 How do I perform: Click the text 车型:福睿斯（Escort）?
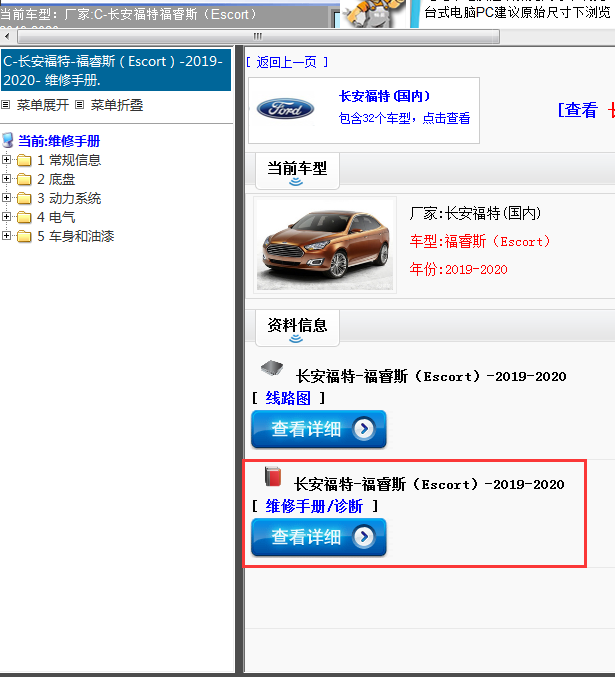point(480,241)
